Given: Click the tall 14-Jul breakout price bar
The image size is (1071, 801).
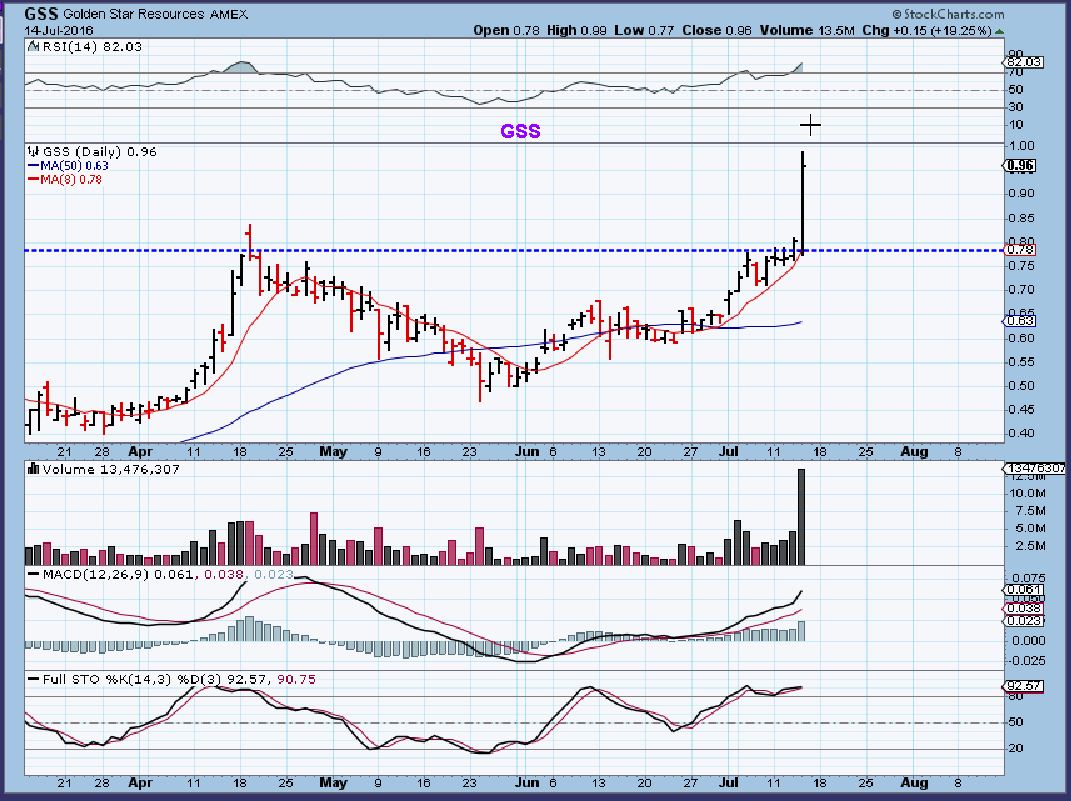Looking at the screenshot, I should (803, 201).
